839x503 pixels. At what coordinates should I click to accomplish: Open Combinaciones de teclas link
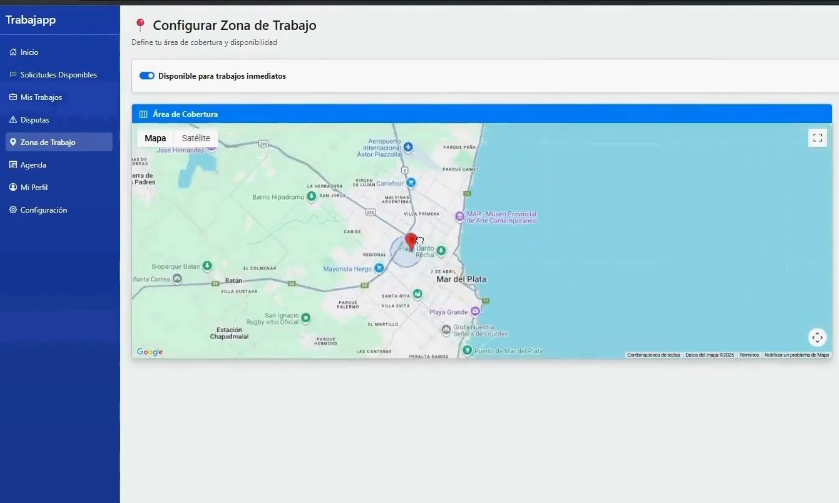click(653, 355)
